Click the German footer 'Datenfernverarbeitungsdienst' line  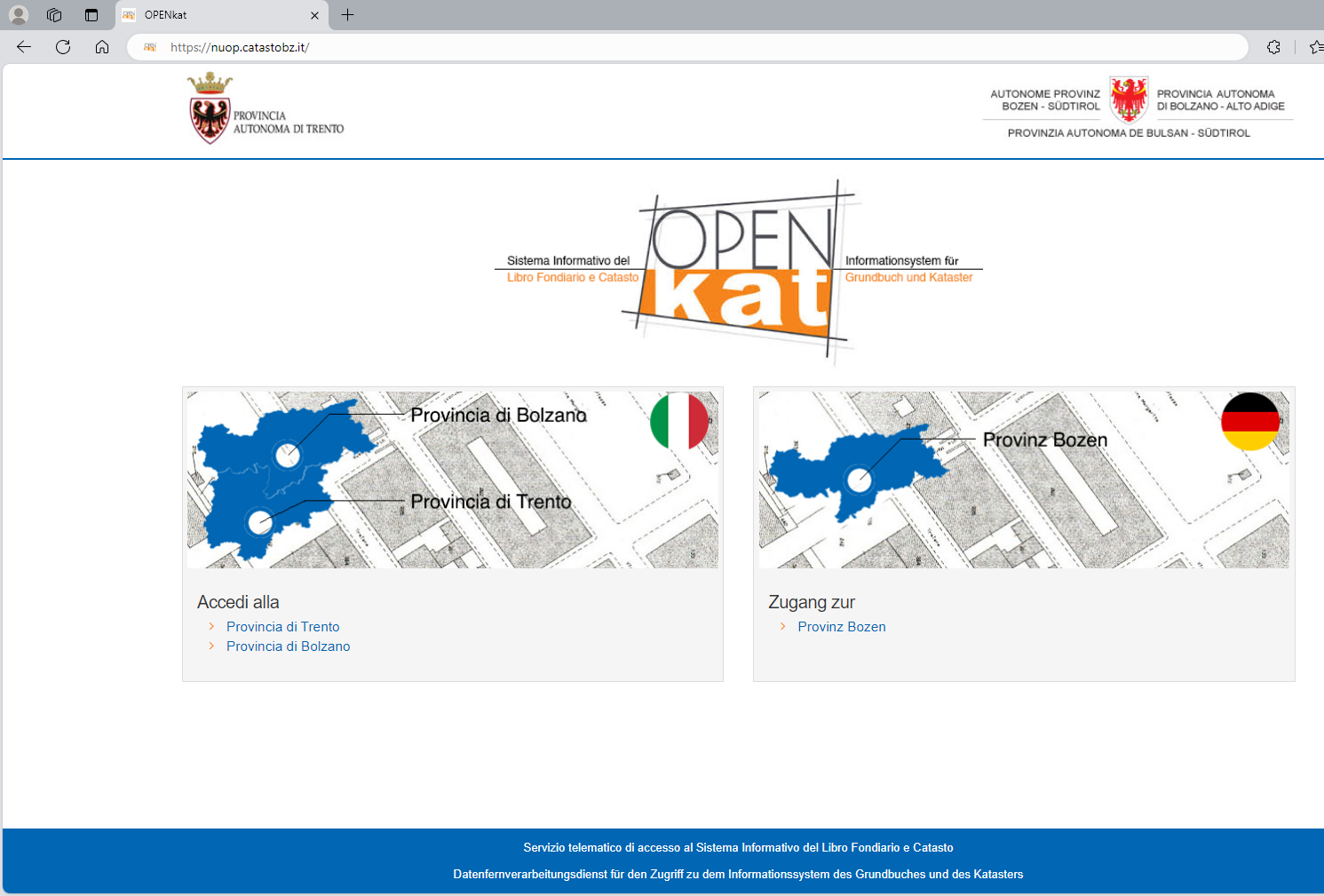tap(738, 875)
